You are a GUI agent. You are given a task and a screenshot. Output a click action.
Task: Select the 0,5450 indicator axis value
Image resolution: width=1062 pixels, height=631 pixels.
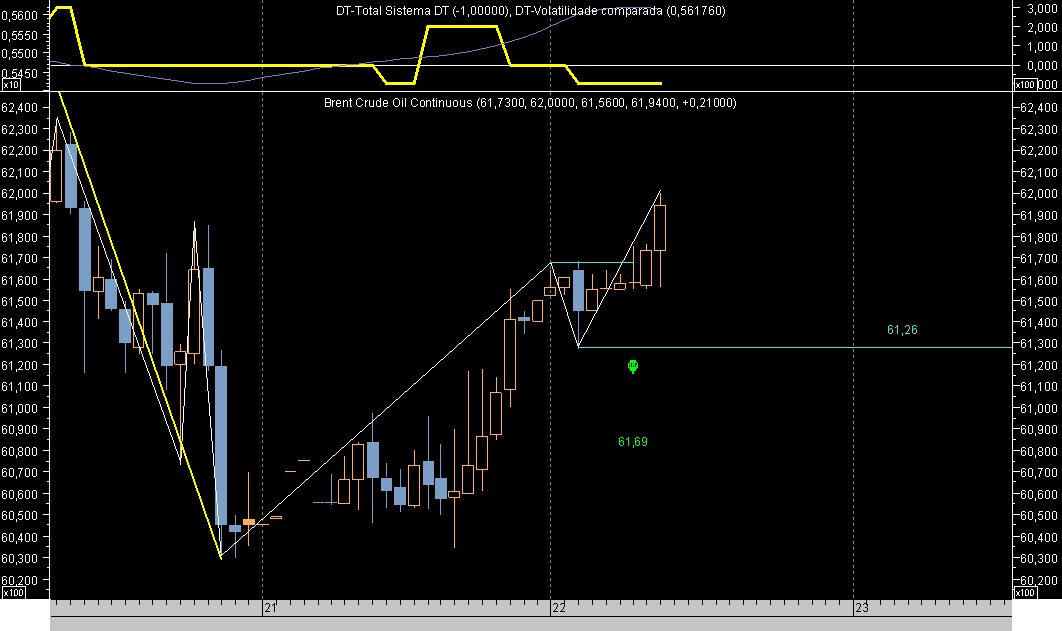click(x=20, y=72)
